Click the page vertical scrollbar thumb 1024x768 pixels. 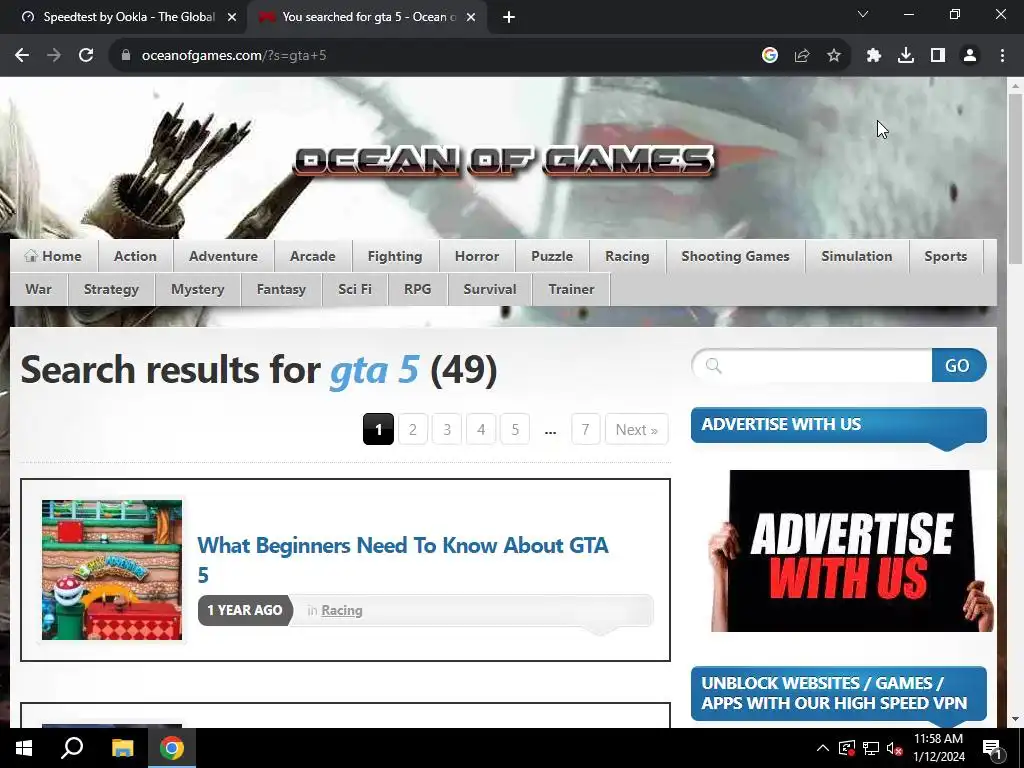(1015, 178)
